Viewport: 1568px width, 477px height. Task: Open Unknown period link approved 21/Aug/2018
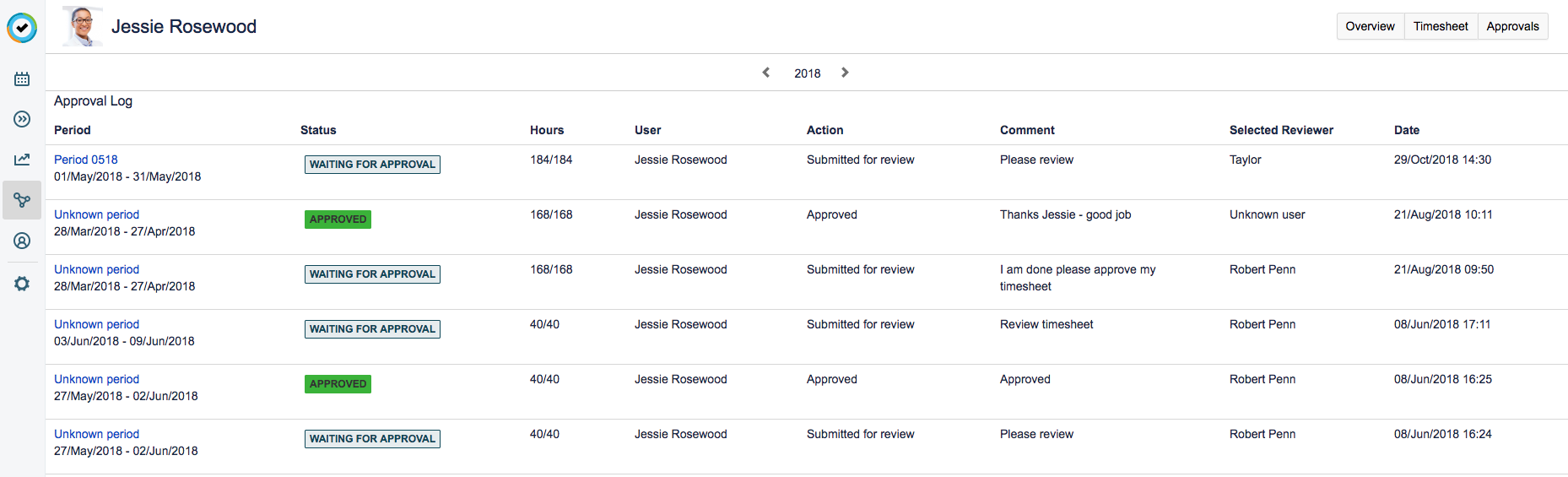click(96, 214)
